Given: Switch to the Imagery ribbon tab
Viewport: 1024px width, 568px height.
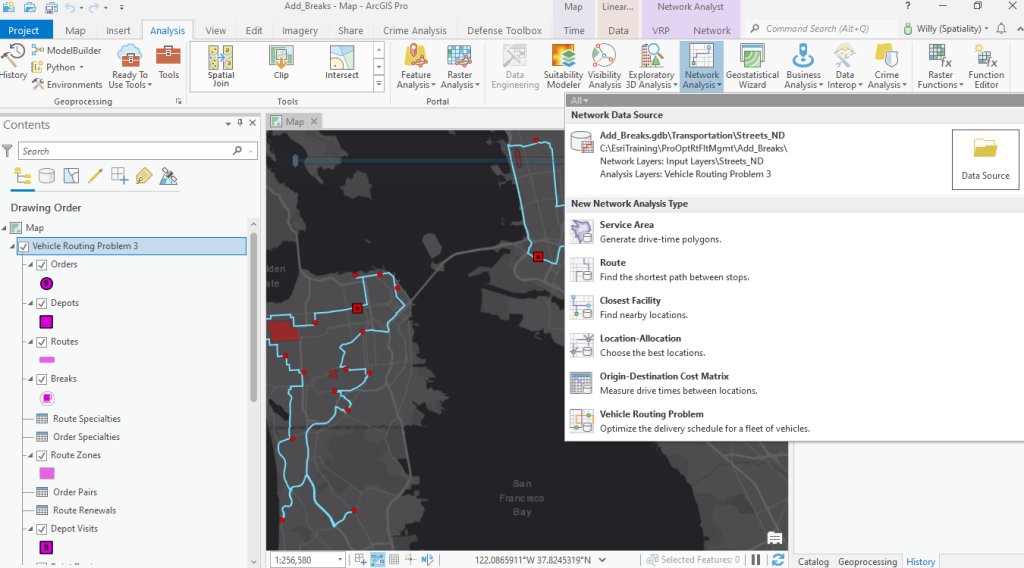Looking at the screenshot, I should click(x=300, y=30).
